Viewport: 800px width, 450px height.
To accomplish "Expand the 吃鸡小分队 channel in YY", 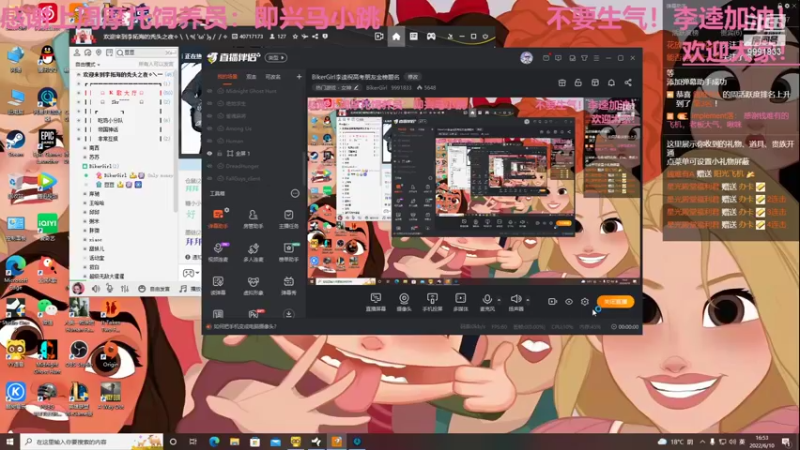I will (79, 120).
